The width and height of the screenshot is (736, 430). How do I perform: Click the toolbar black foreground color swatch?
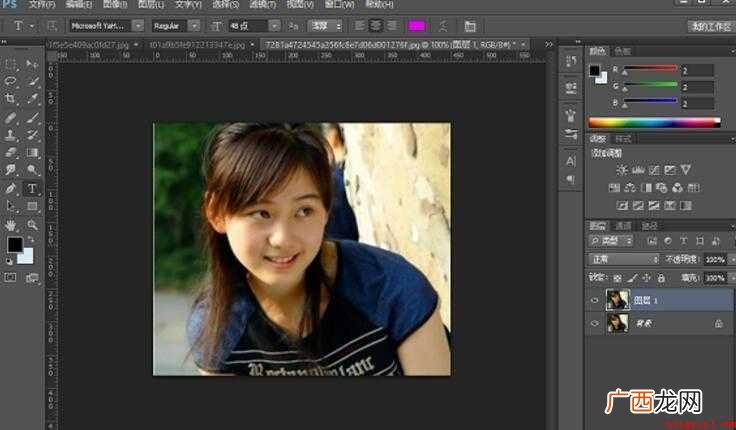(x=15, y=245)
